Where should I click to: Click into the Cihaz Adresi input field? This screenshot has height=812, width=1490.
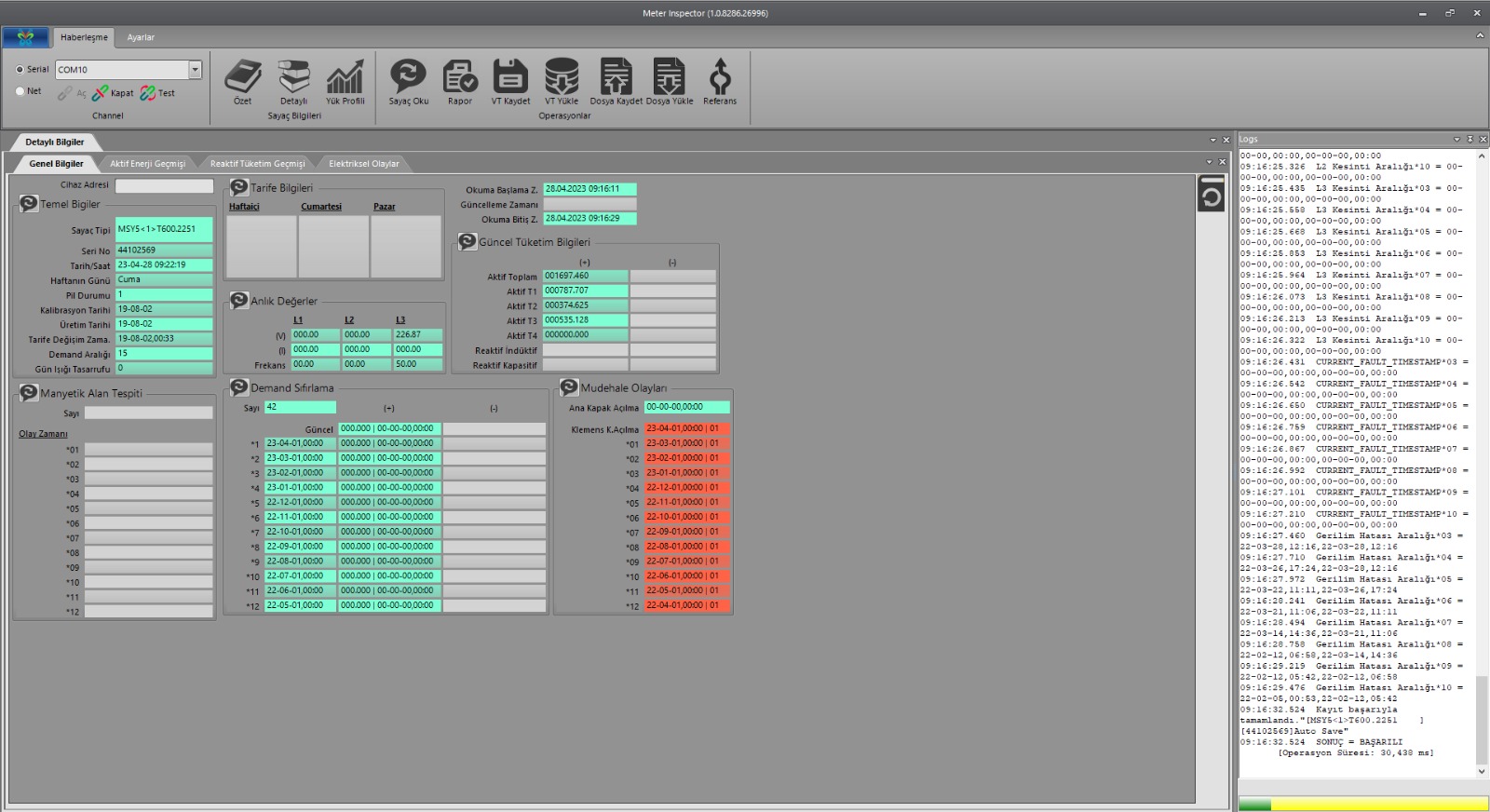(x=164, y=186)
